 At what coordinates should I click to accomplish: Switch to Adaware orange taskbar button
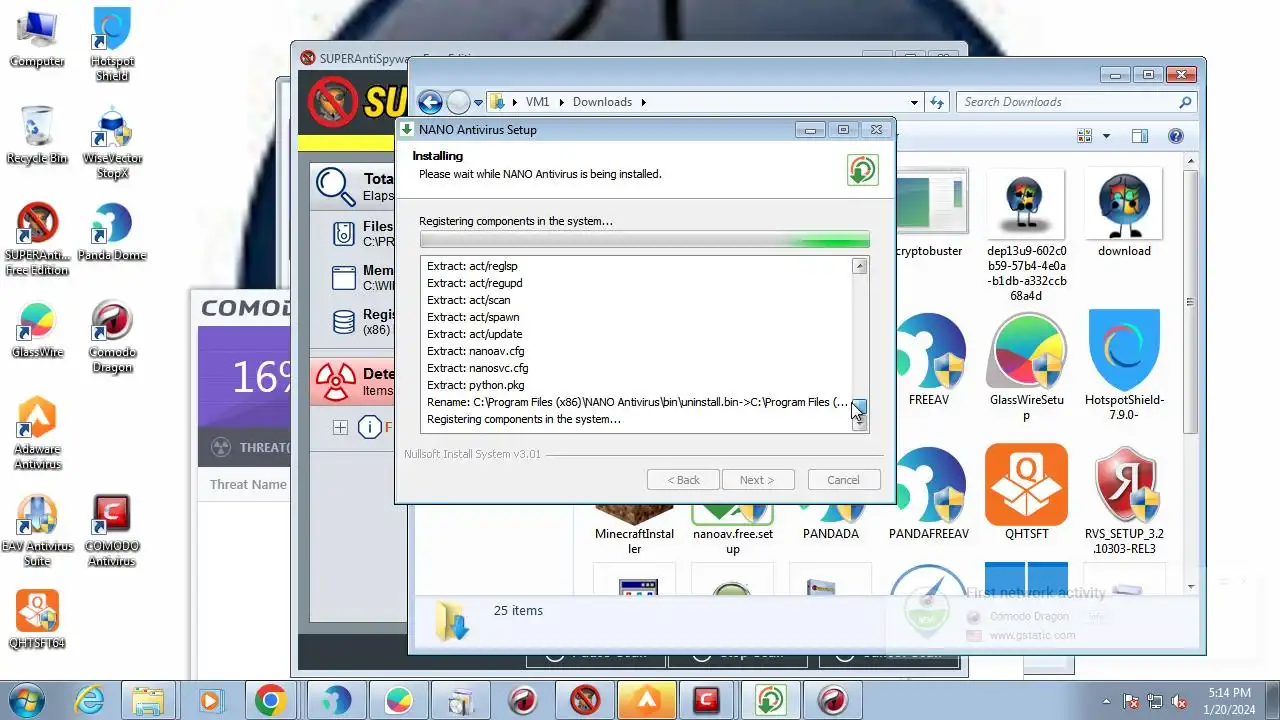[647, 700]
